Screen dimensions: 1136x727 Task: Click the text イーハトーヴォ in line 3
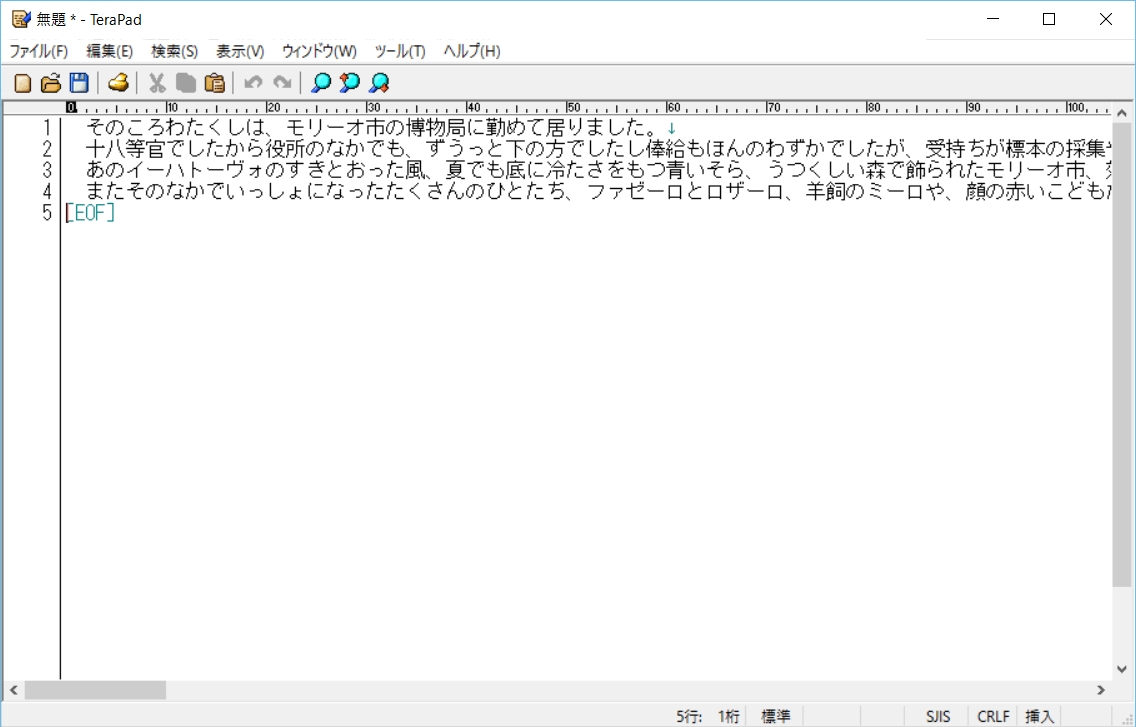coord(195,170)
